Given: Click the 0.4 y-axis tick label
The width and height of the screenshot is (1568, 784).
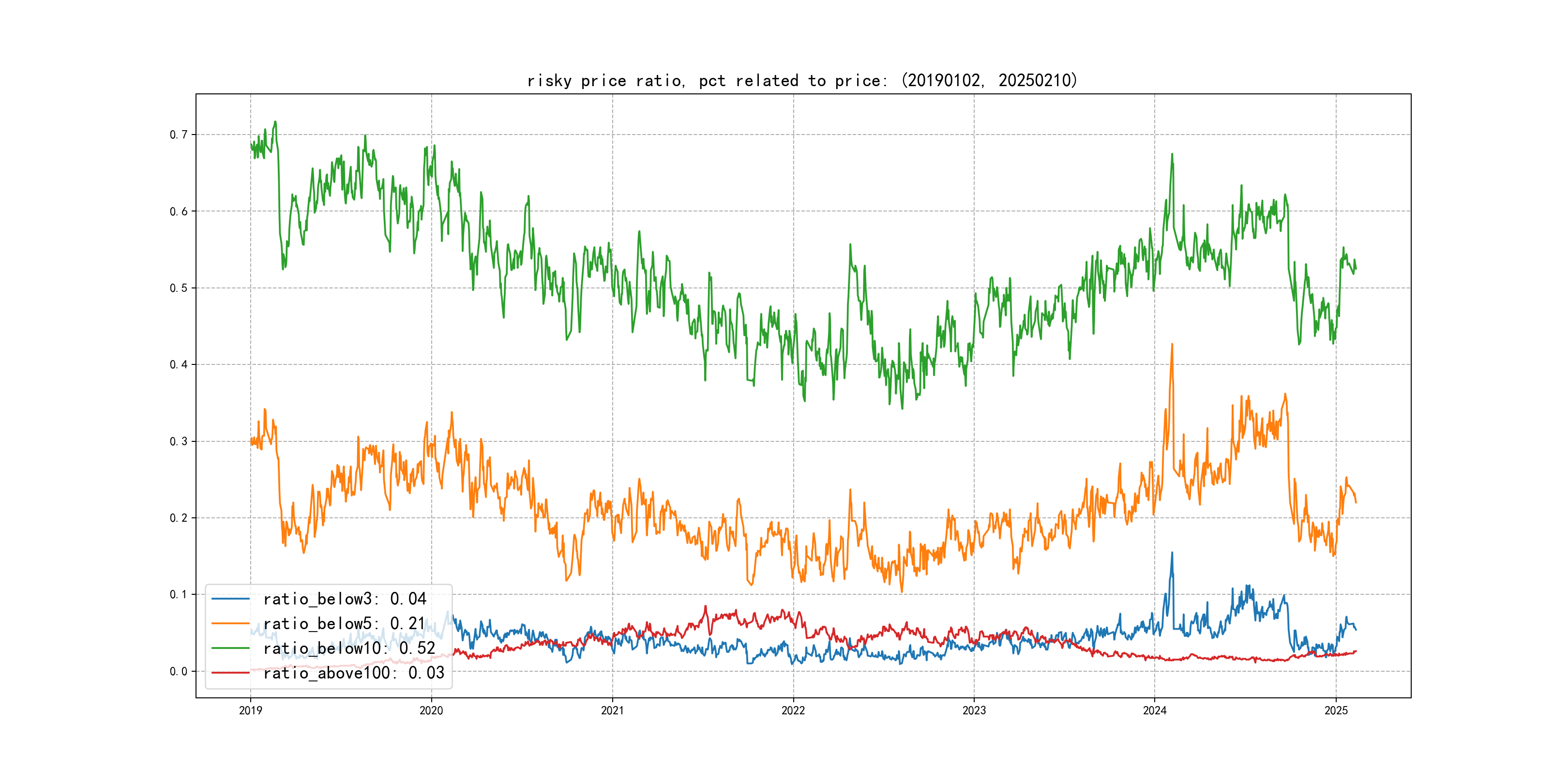Looking at the screenshot, I should (179, 364).
